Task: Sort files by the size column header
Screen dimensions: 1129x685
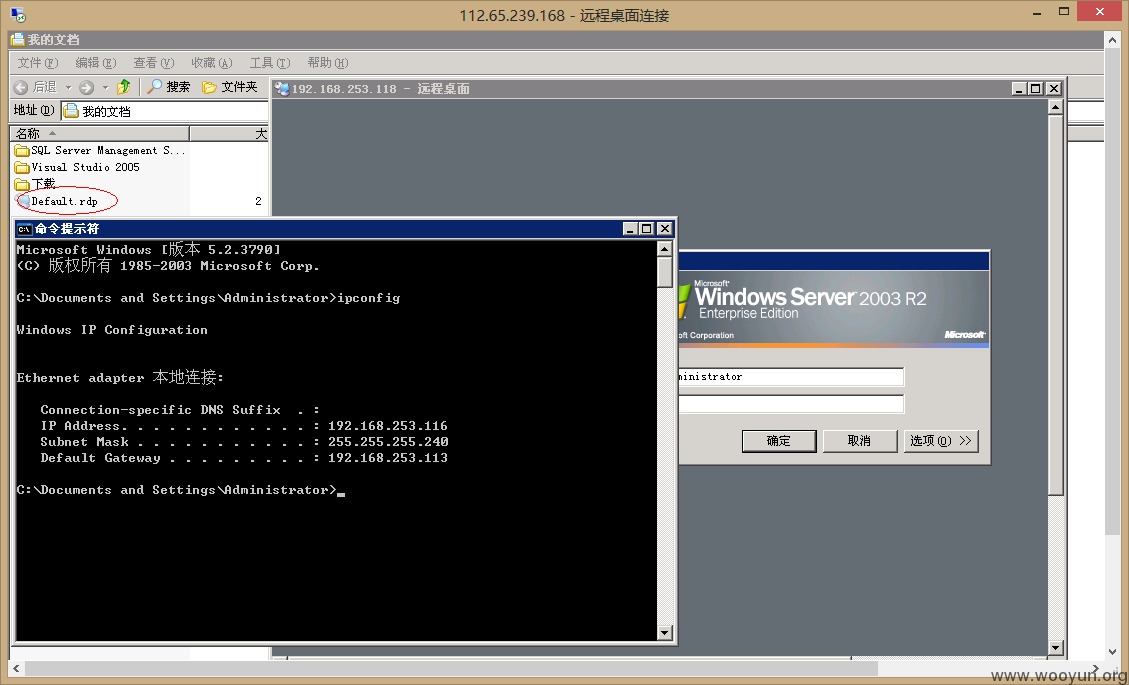Action: coord(229,133)
